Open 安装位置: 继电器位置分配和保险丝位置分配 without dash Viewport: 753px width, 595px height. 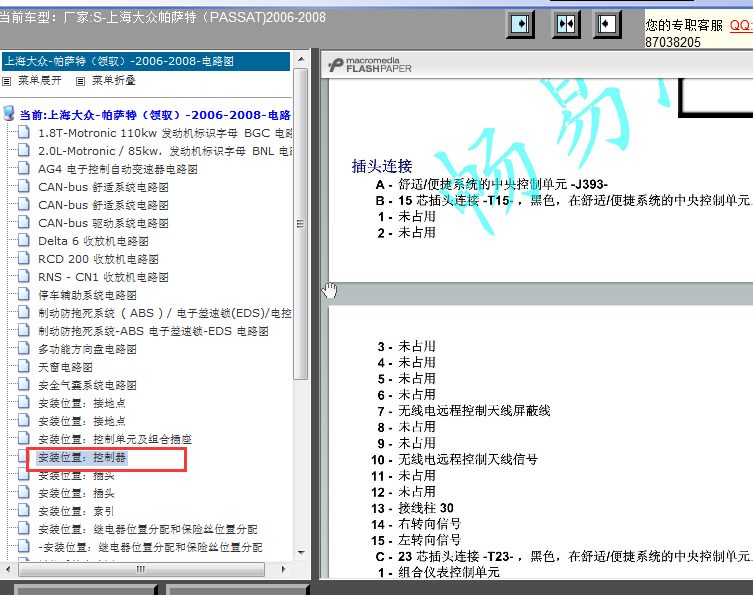click(x=148, y=529)
